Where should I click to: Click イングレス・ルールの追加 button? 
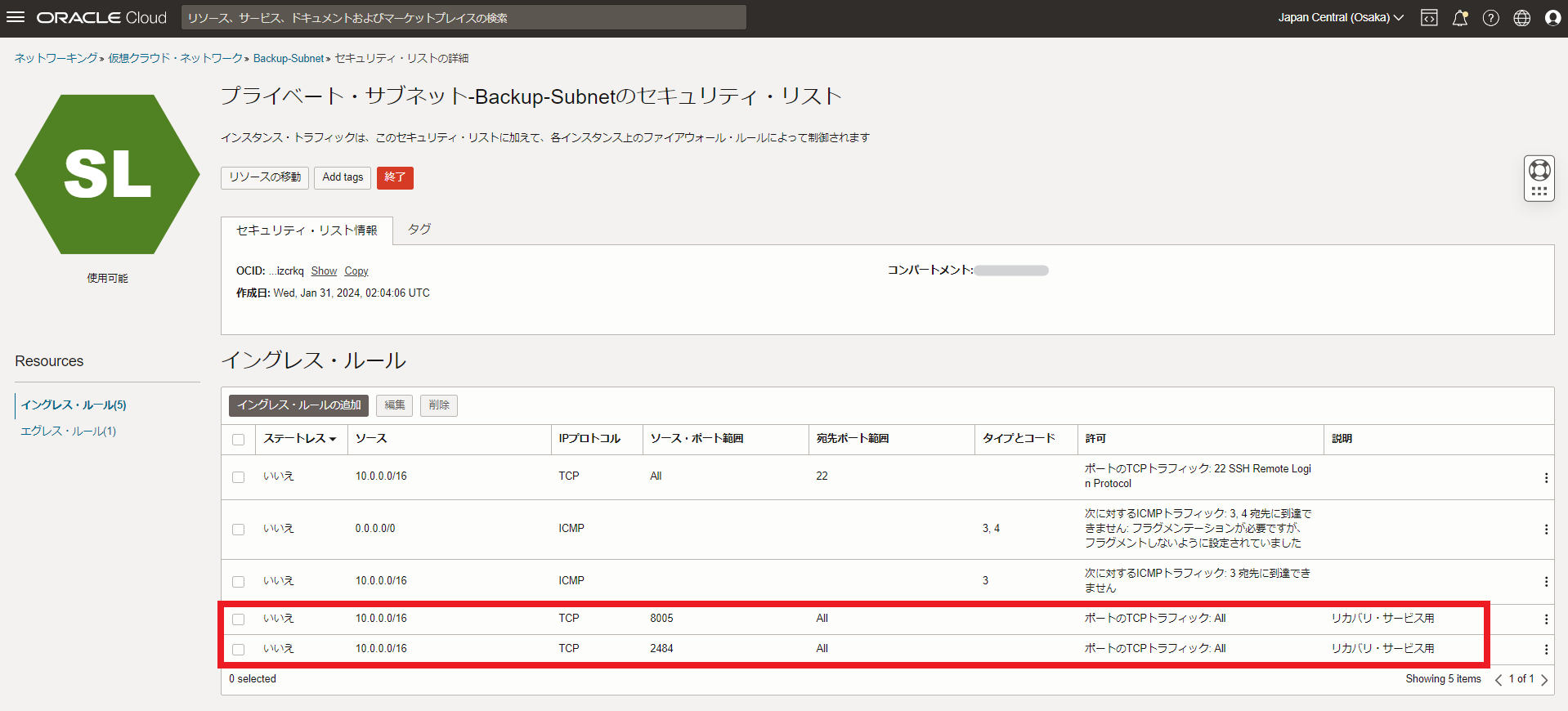[298, 405]
